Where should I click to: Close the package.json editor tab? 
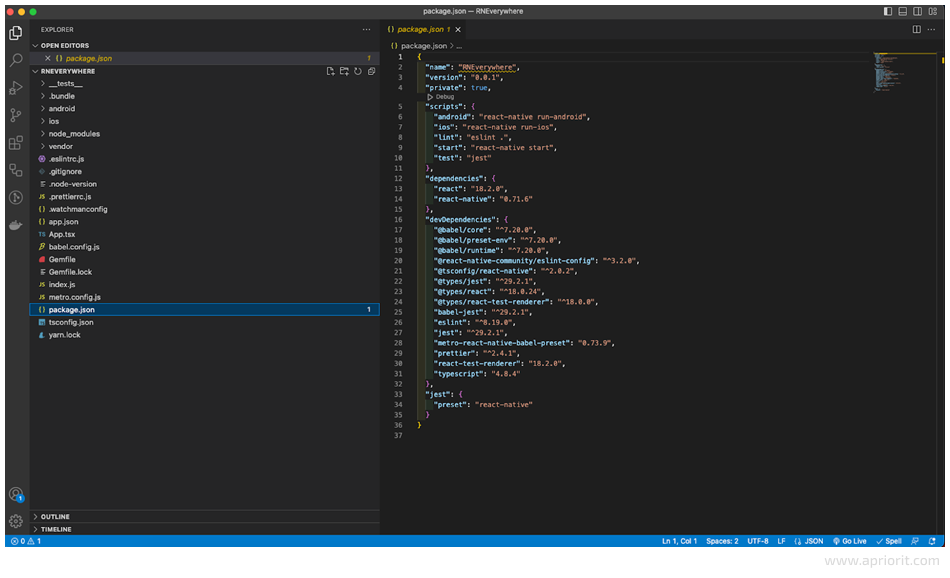coord(458,30)
